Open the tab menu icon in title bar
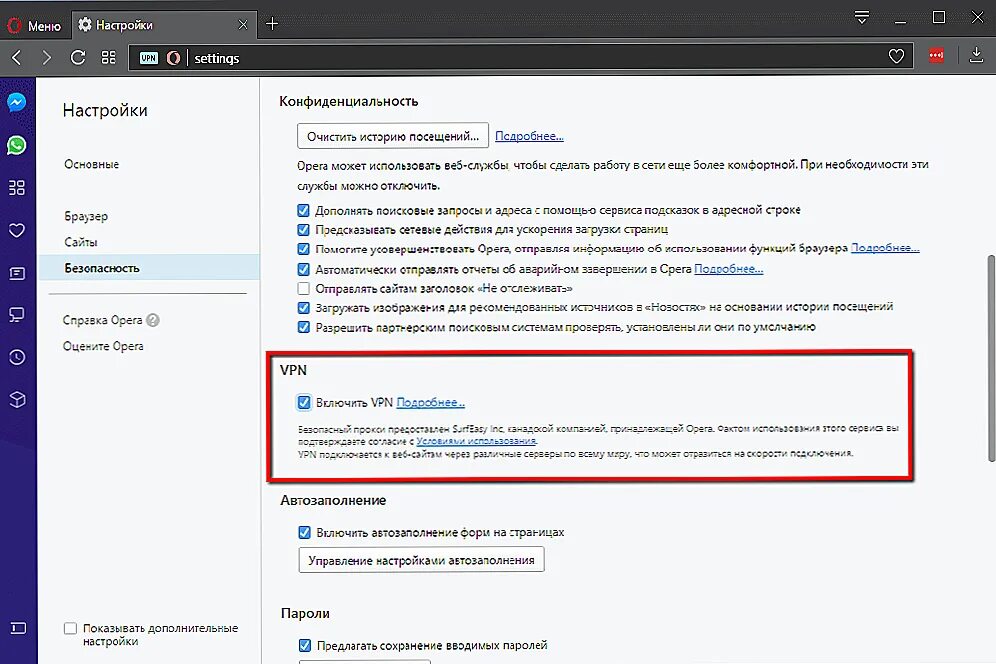996x664 pixels. point(861,18)
